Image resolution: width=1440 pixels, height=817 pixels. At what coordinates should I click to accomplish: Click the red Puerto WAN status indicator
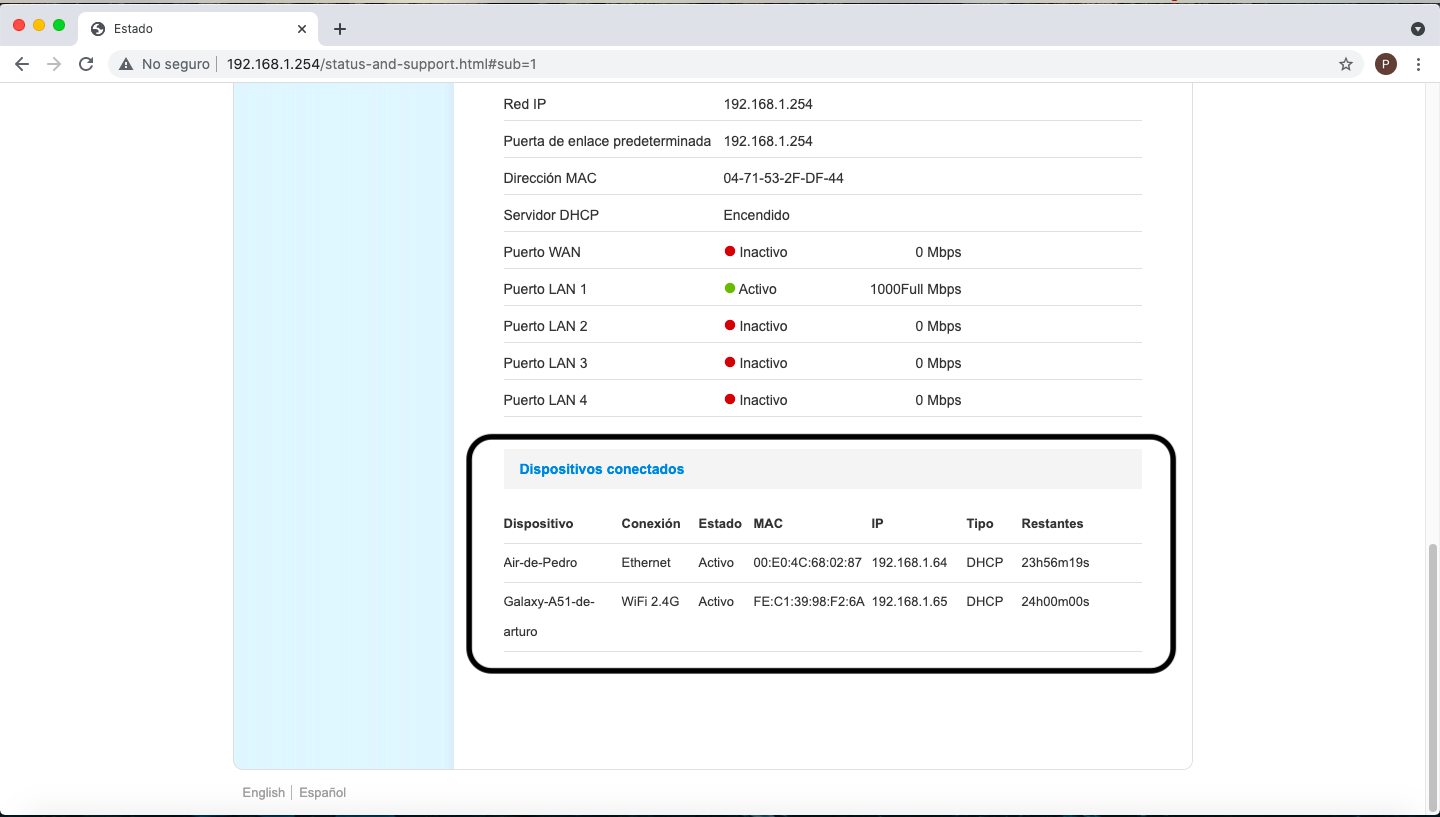(x=730, y=252)
